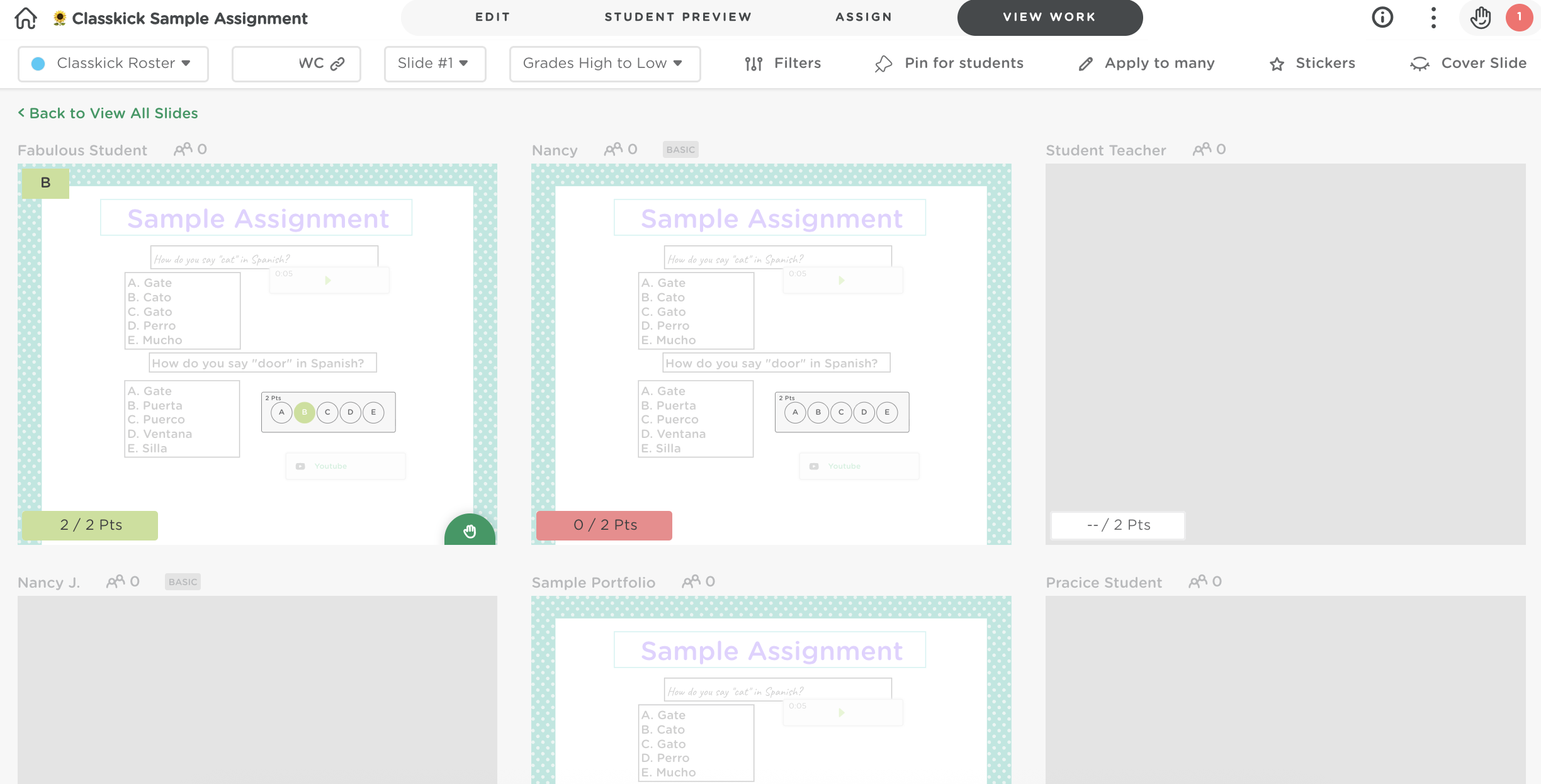Select answer E on Fabulous Student slide
The height and width of the screenshot is (784, 1541).
click(x=373, y=412)
